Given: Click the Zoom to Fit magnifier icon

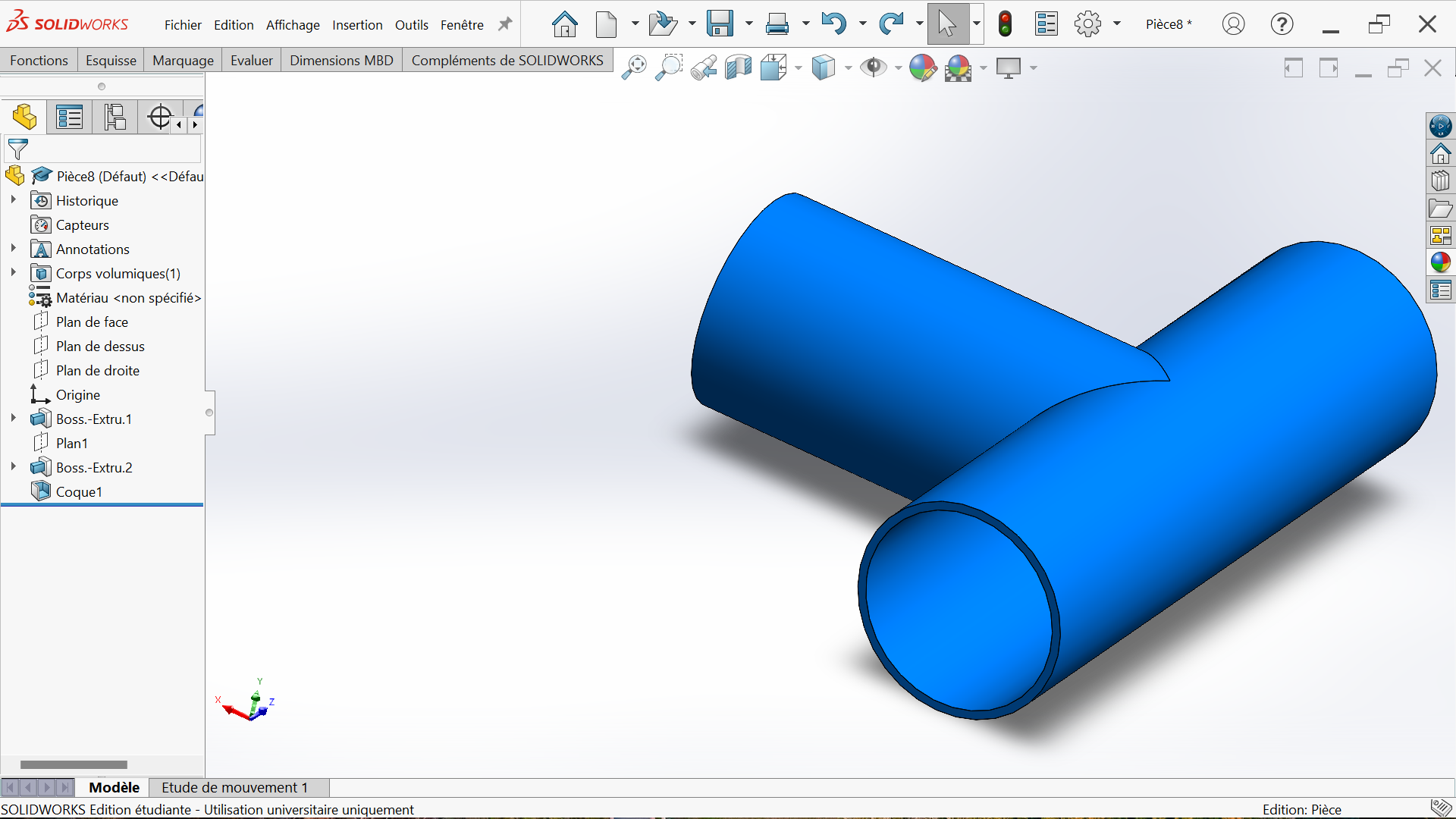Looking at the screenshot, I should click(x=634, y=67).
